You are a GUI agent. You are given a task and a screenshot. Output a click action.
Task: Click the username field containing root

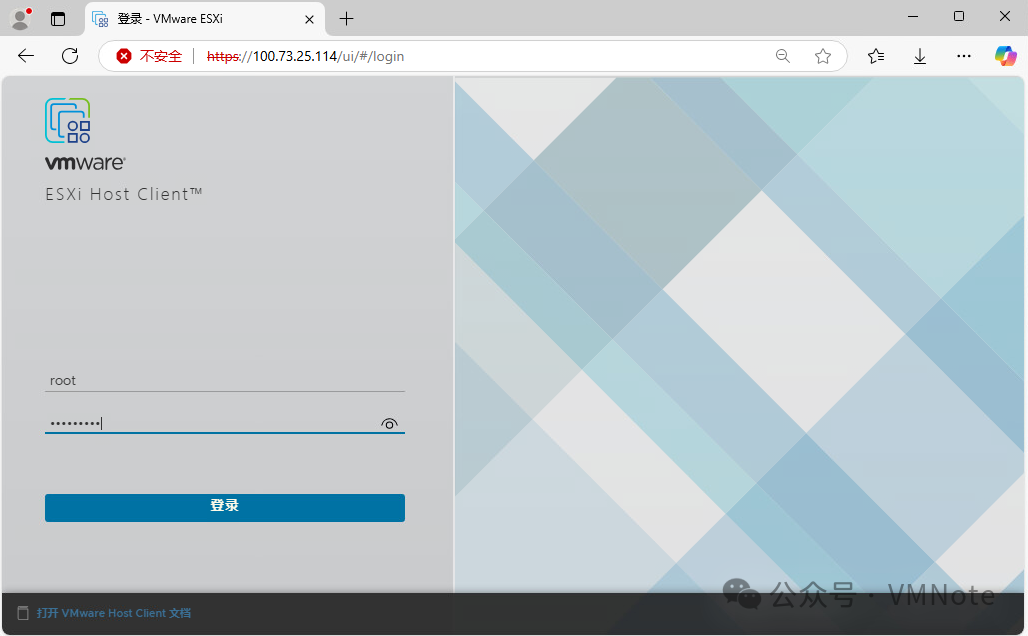[x=225, y=380]
